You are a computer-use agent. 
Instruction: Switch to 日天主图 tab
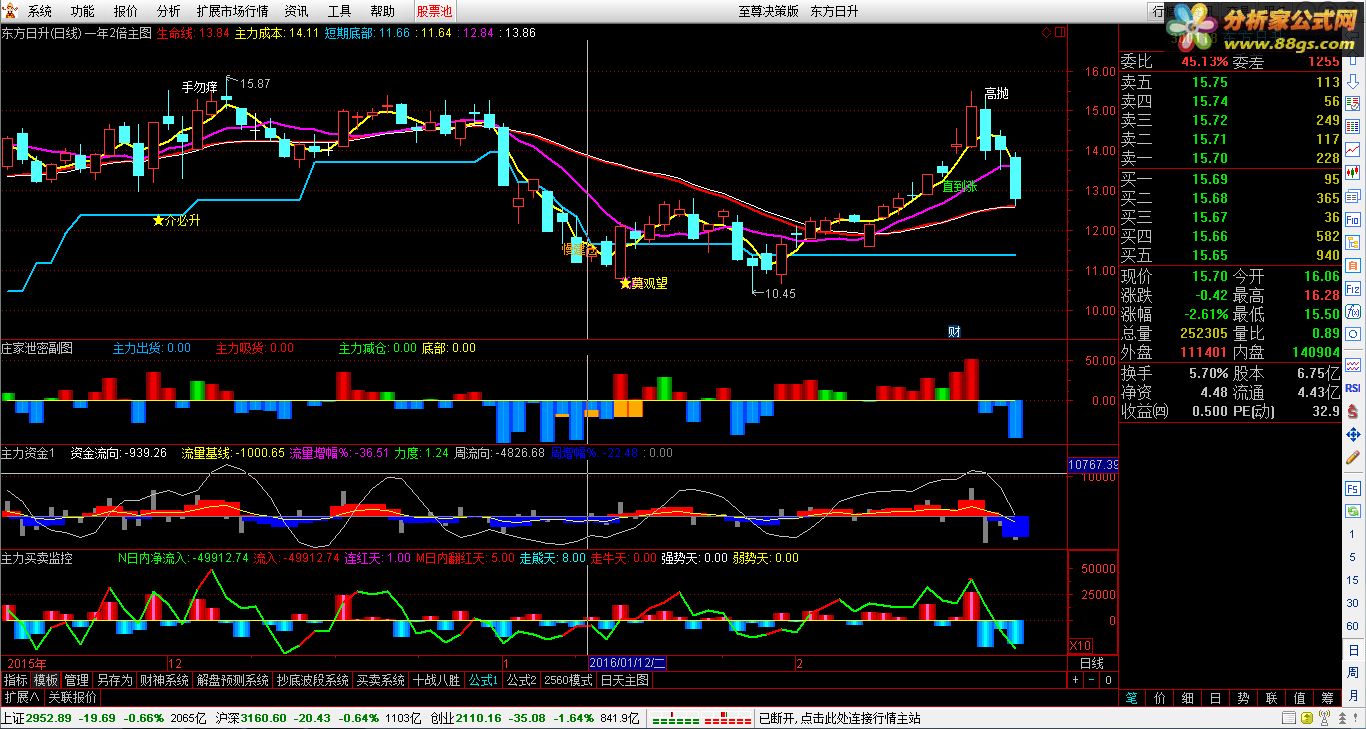point(624,680)
